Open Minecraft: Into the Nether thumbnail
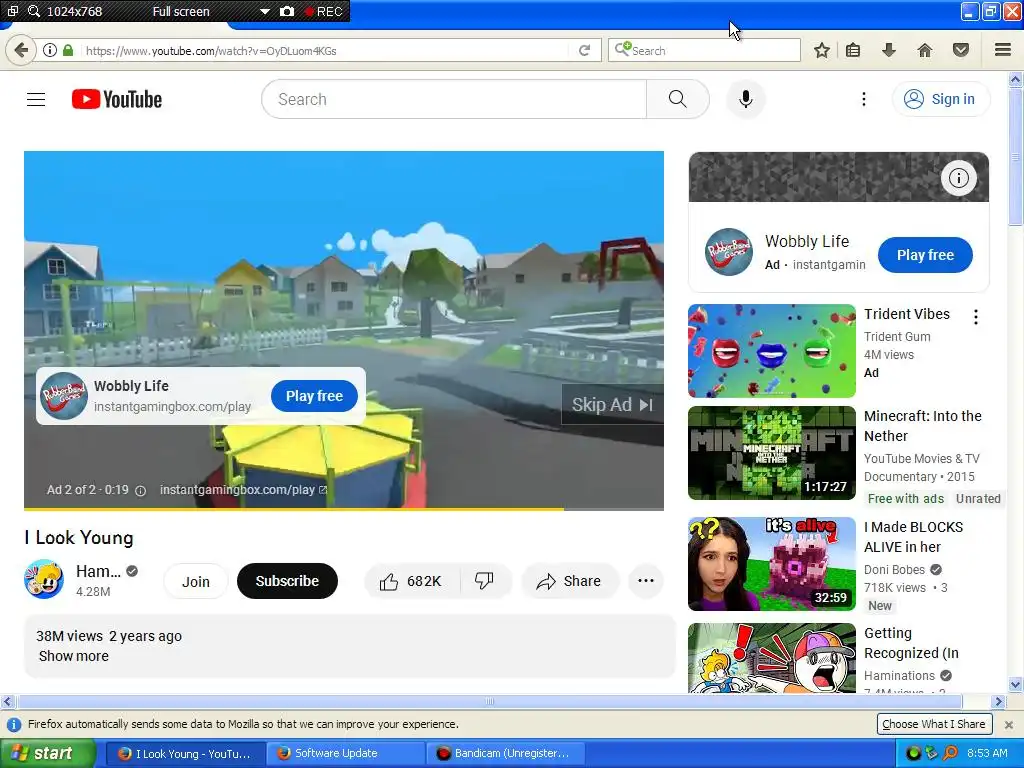 tap(771, 453)
